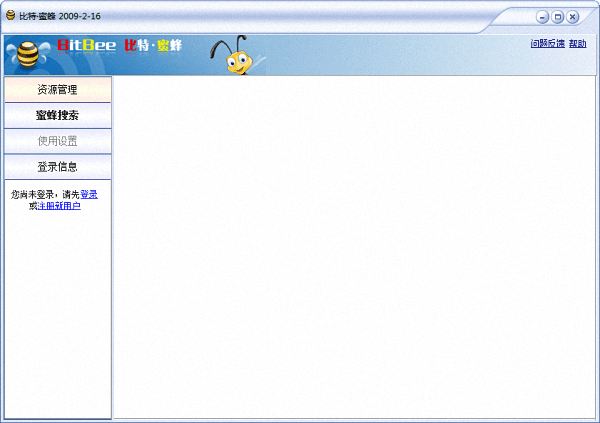This screenshot has height=423, width=600.
Task: Click the cartoon bee mascot face
Action: click(237, 62)
